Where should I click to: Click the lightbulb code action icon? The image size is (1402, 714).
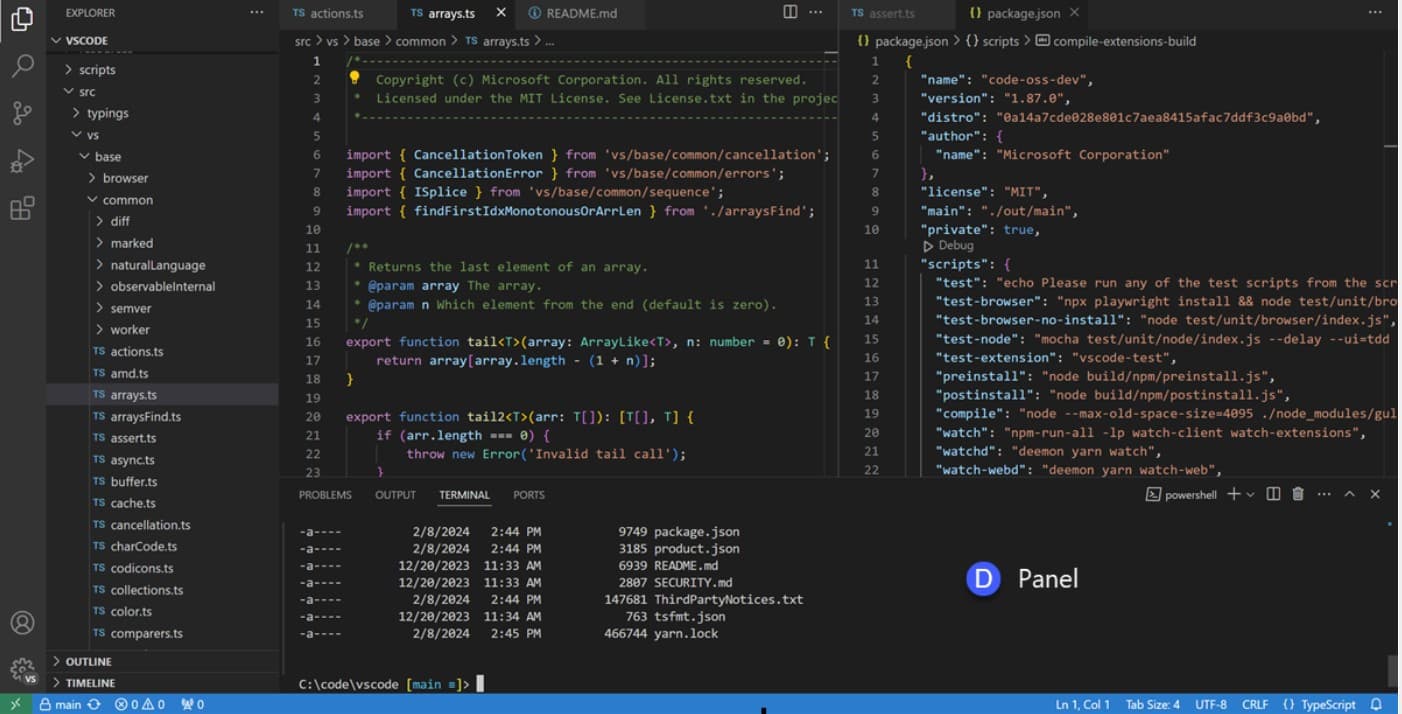pos(354,79)
